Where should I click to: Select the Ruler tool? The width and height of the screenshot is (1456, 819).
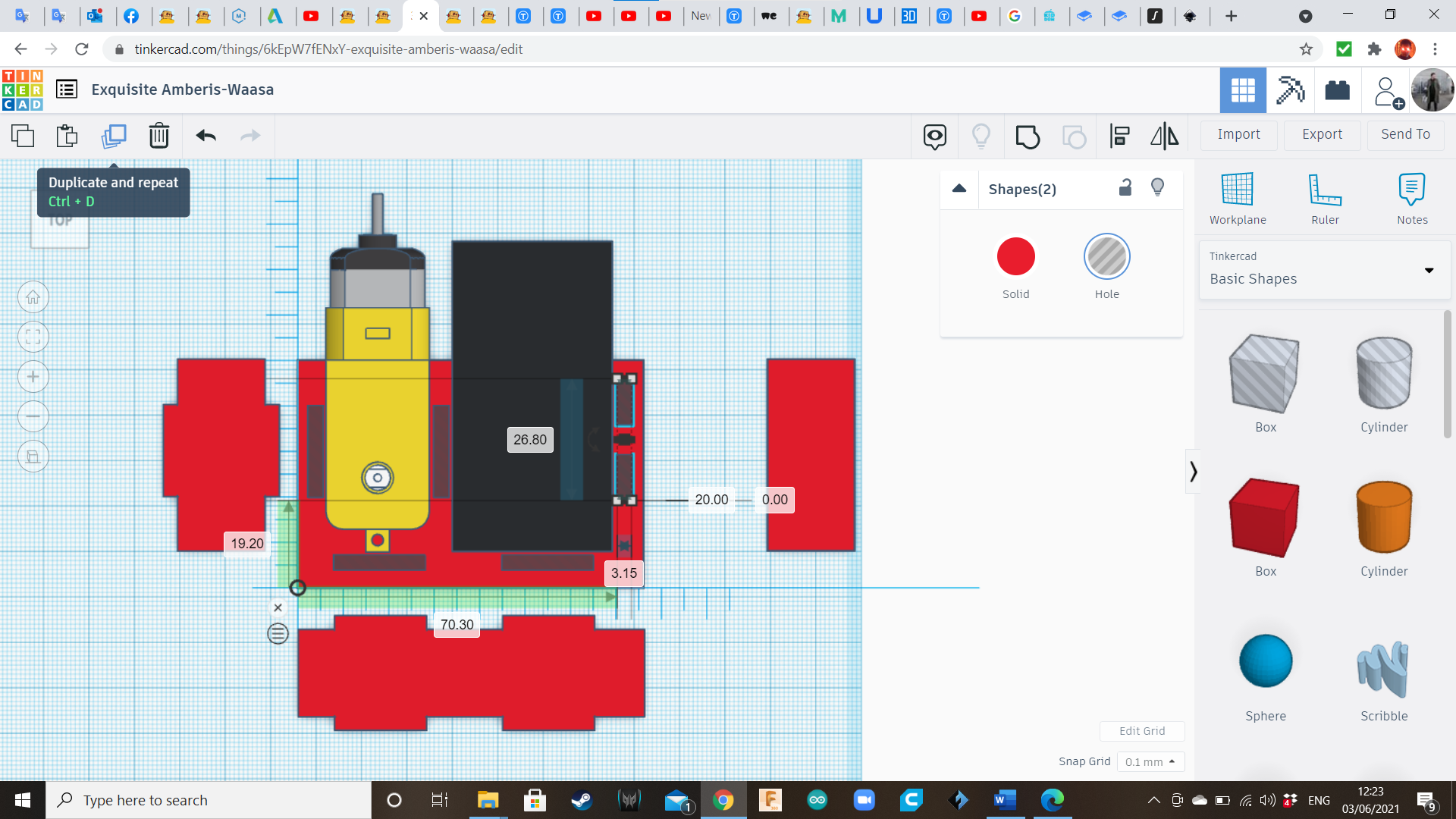pos(1325,197)
